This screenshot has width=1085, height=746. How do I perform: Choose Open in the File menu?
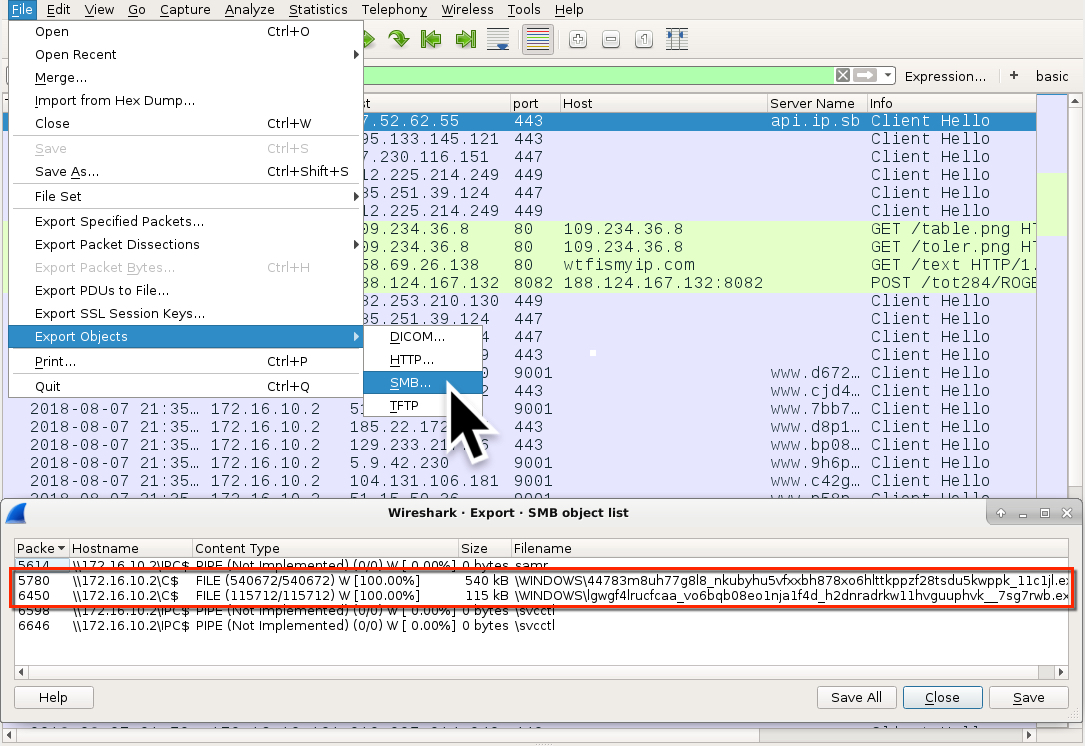tap(185, 31)
